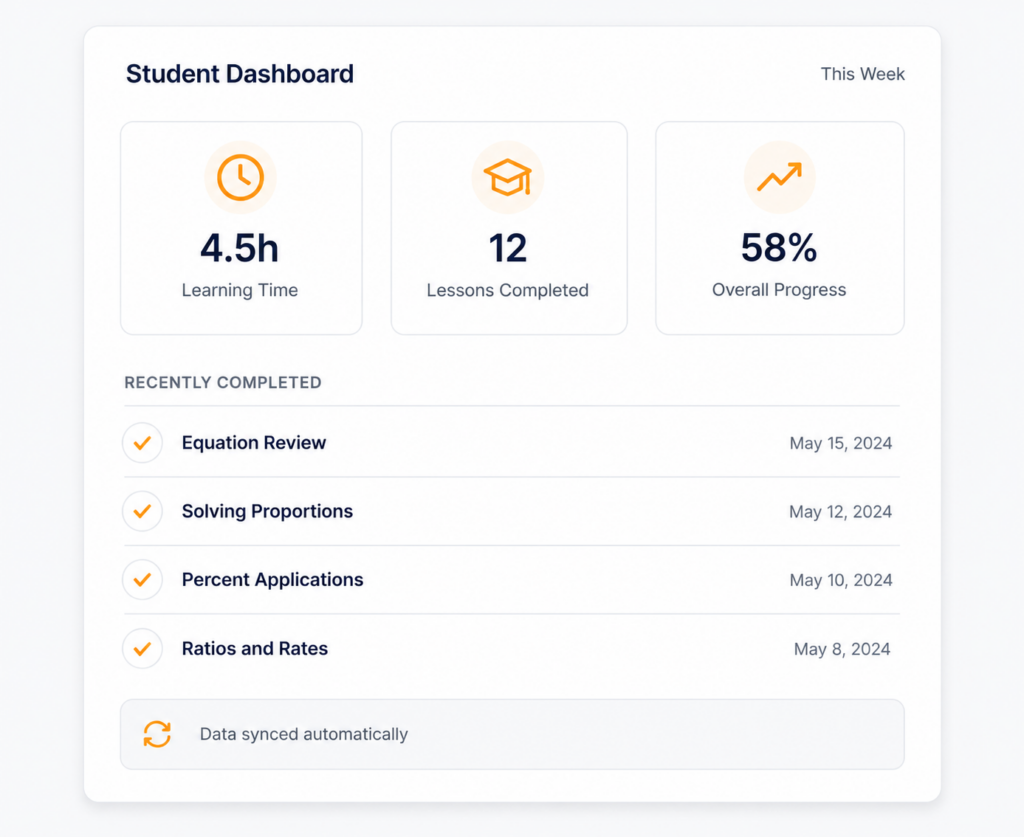Toggle the checkmark beside Ratios and Rates

coord(142,648)
